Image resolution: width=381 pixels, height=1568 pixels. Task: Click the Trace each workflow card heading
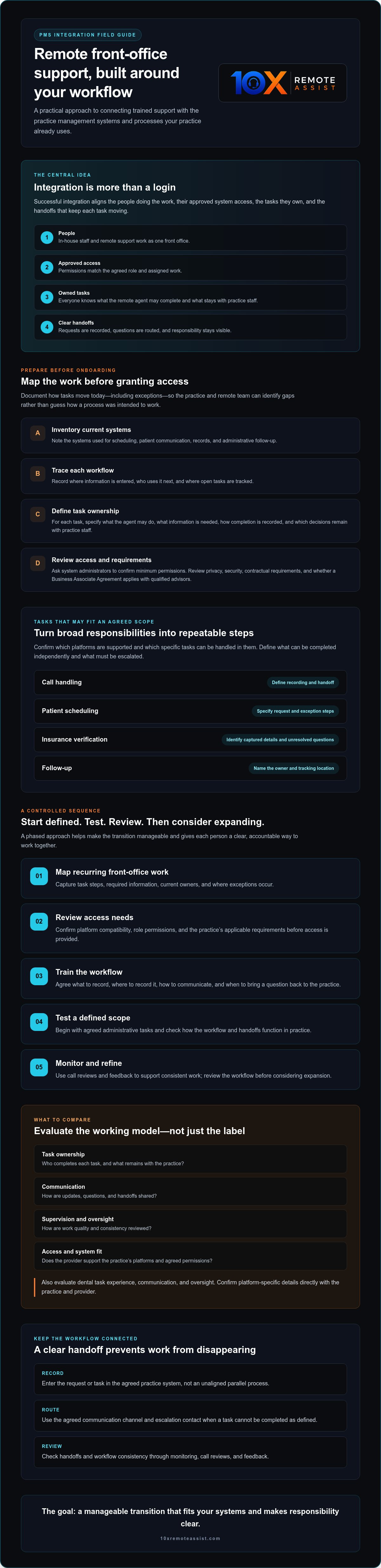[x=83, y=470]
